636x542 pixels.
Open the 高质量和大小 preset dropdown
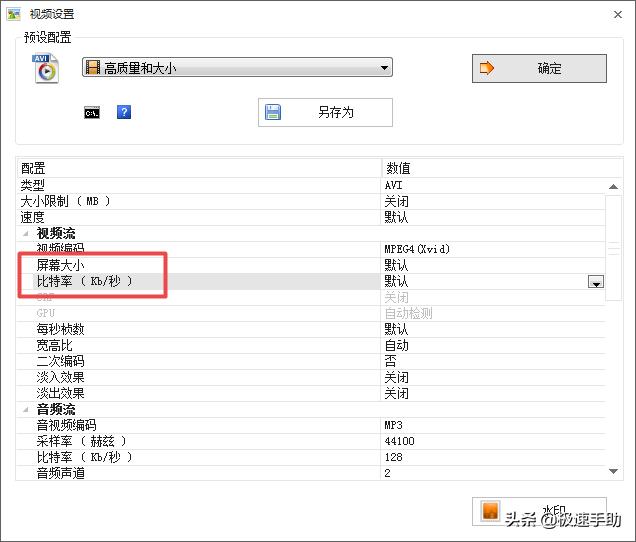(x=237, y=67)
